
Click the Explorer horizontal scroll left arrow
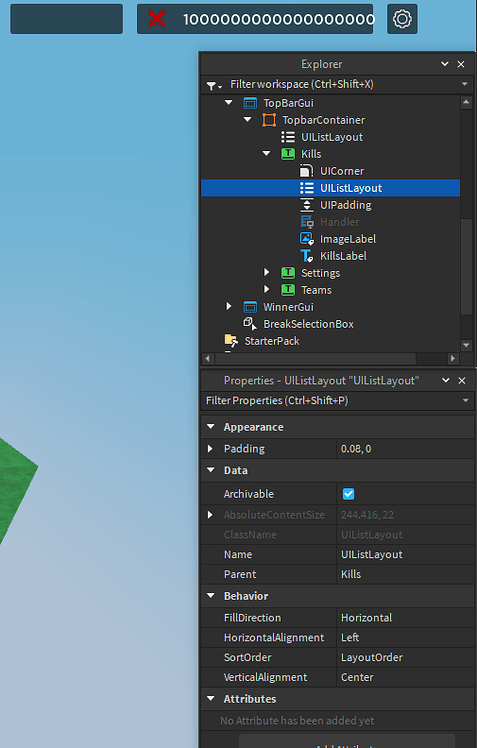click(207, 358)
